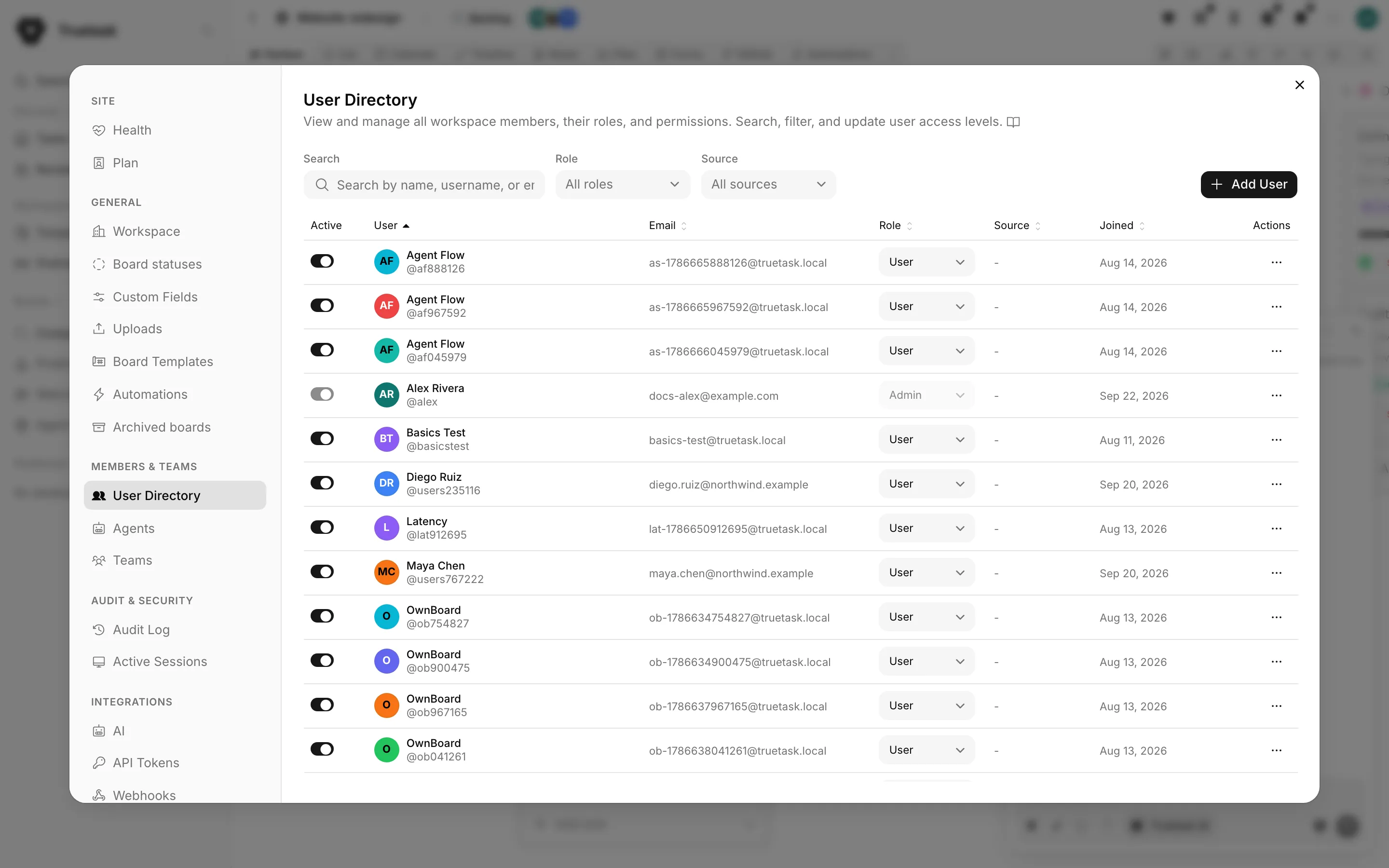Screen dimensions: 1389x868
Task: Change role dropdown for Diego Ruiz
Action: [926, 484]
